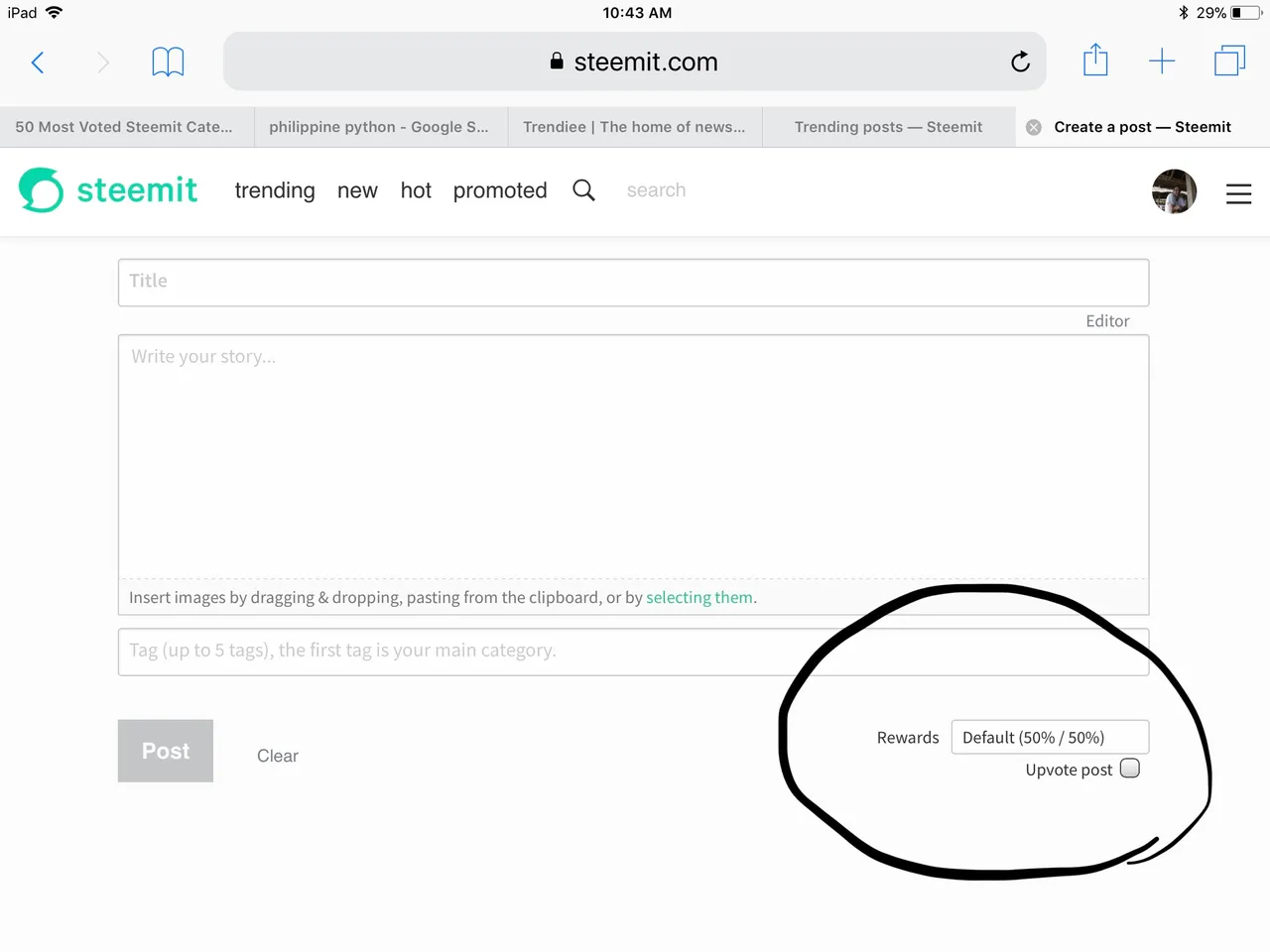Focus the Title input field

pyautogui.click(x=633, y=283)
